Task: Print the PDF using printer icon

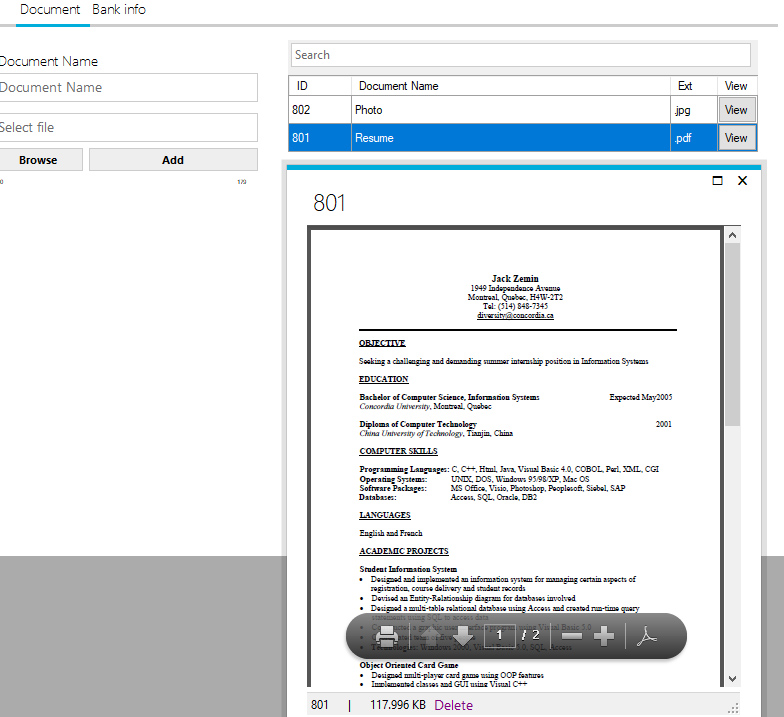Action: coord(386,636)
